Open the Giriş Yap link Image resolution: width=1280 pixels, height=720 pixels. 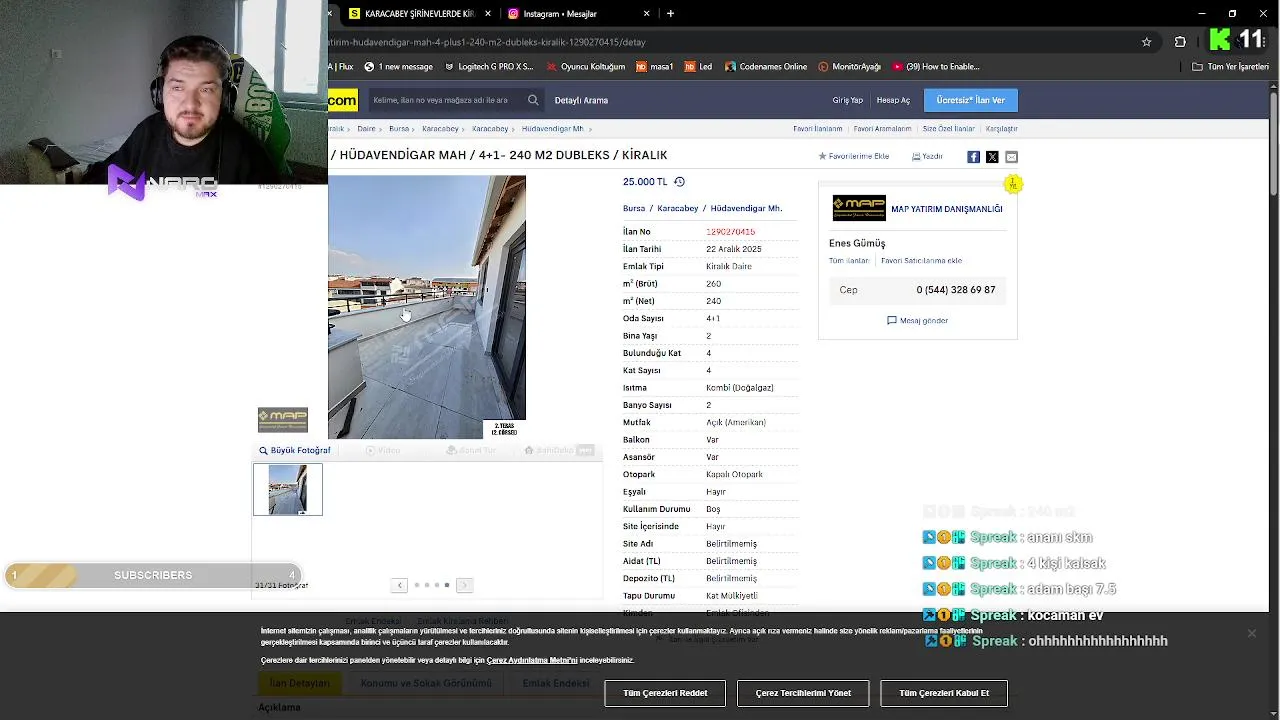tap(847, 100)
